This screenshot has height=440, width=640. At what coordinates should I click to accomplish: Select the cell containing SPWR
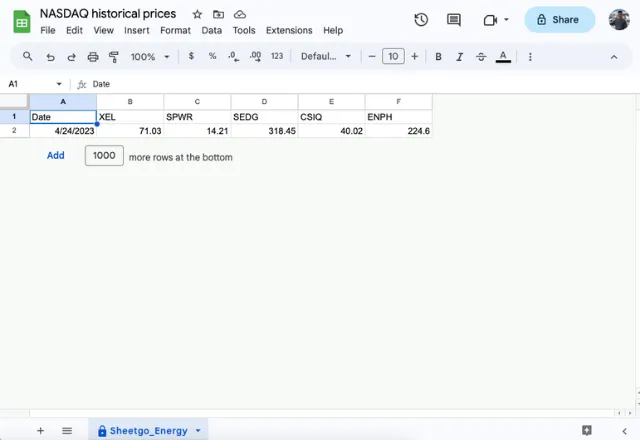click(x=197, y=117)
